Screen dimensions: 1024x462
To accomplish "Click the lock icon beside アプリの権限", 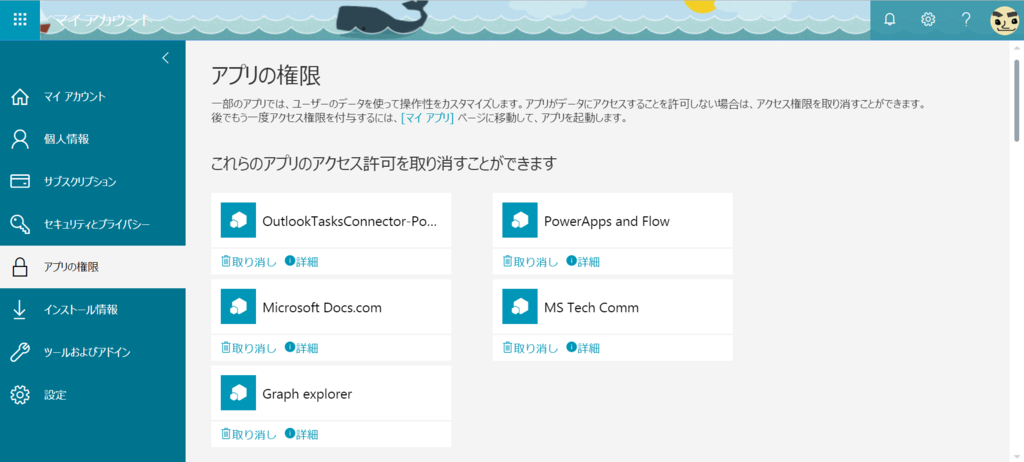I will click(20, 267).
